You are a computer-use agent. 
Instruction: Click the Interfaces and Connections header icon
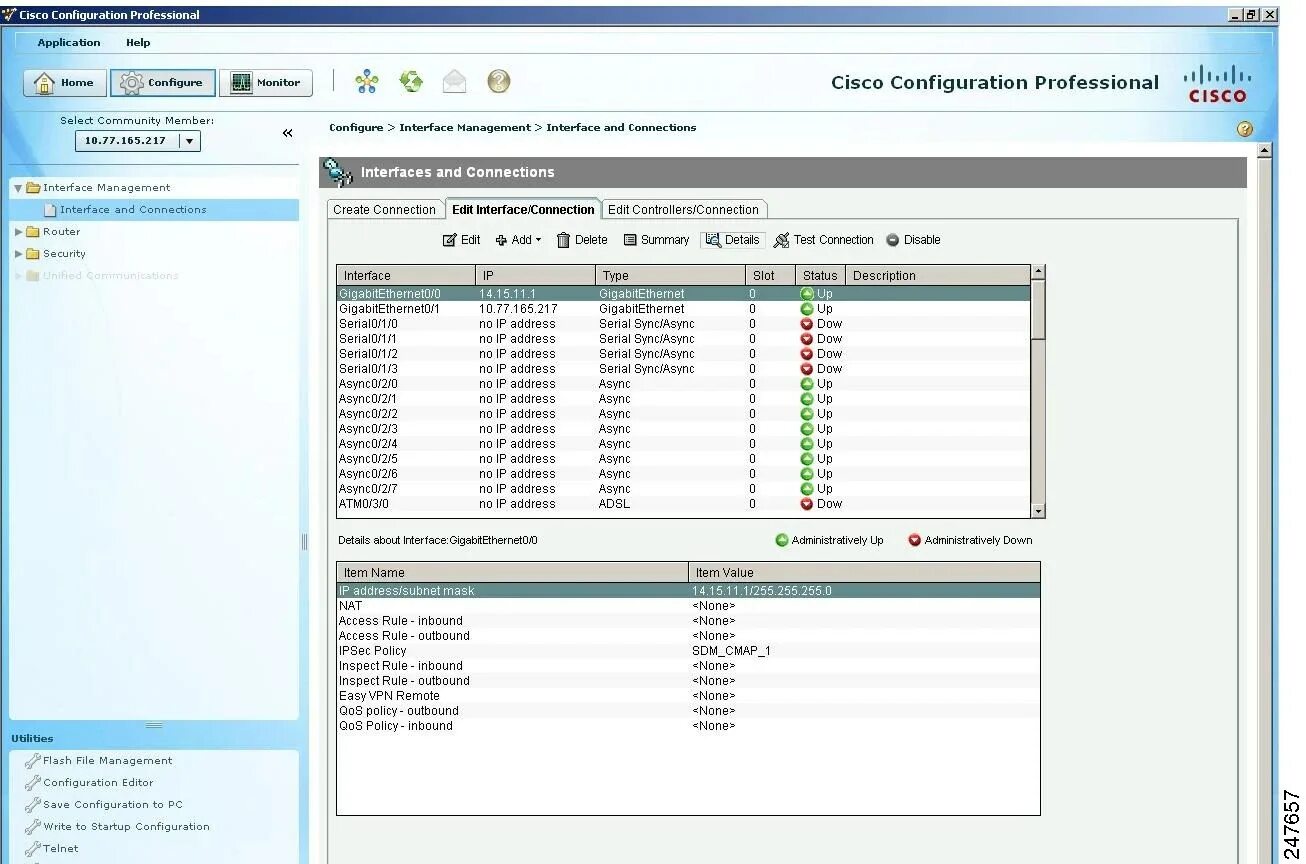point(339,172)
